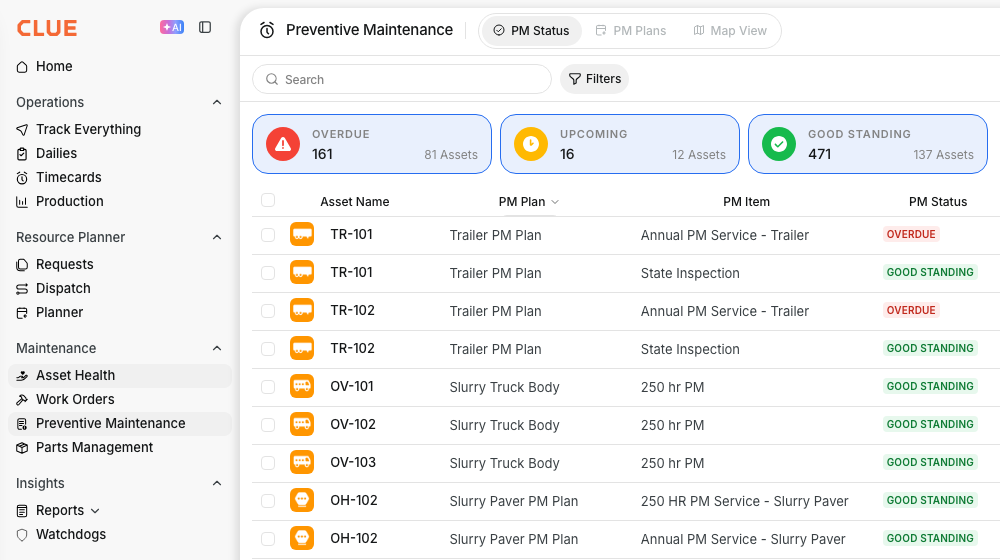The width and height of the screenshot is (1000, 560).
Task: Click the Requests icon
Action: 22,265
